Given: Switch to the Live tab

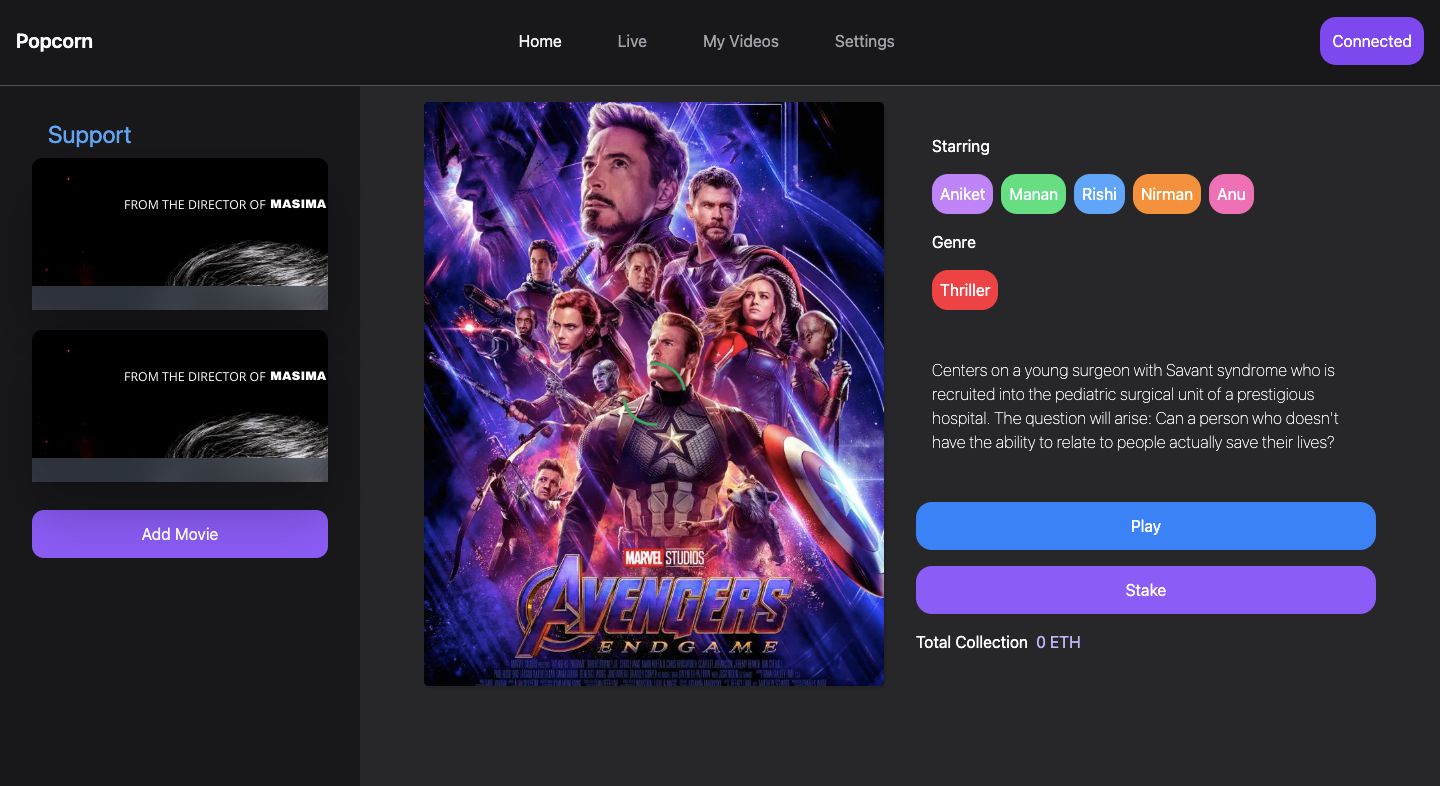Looking at the screenshot, I should tap(632, 41).
